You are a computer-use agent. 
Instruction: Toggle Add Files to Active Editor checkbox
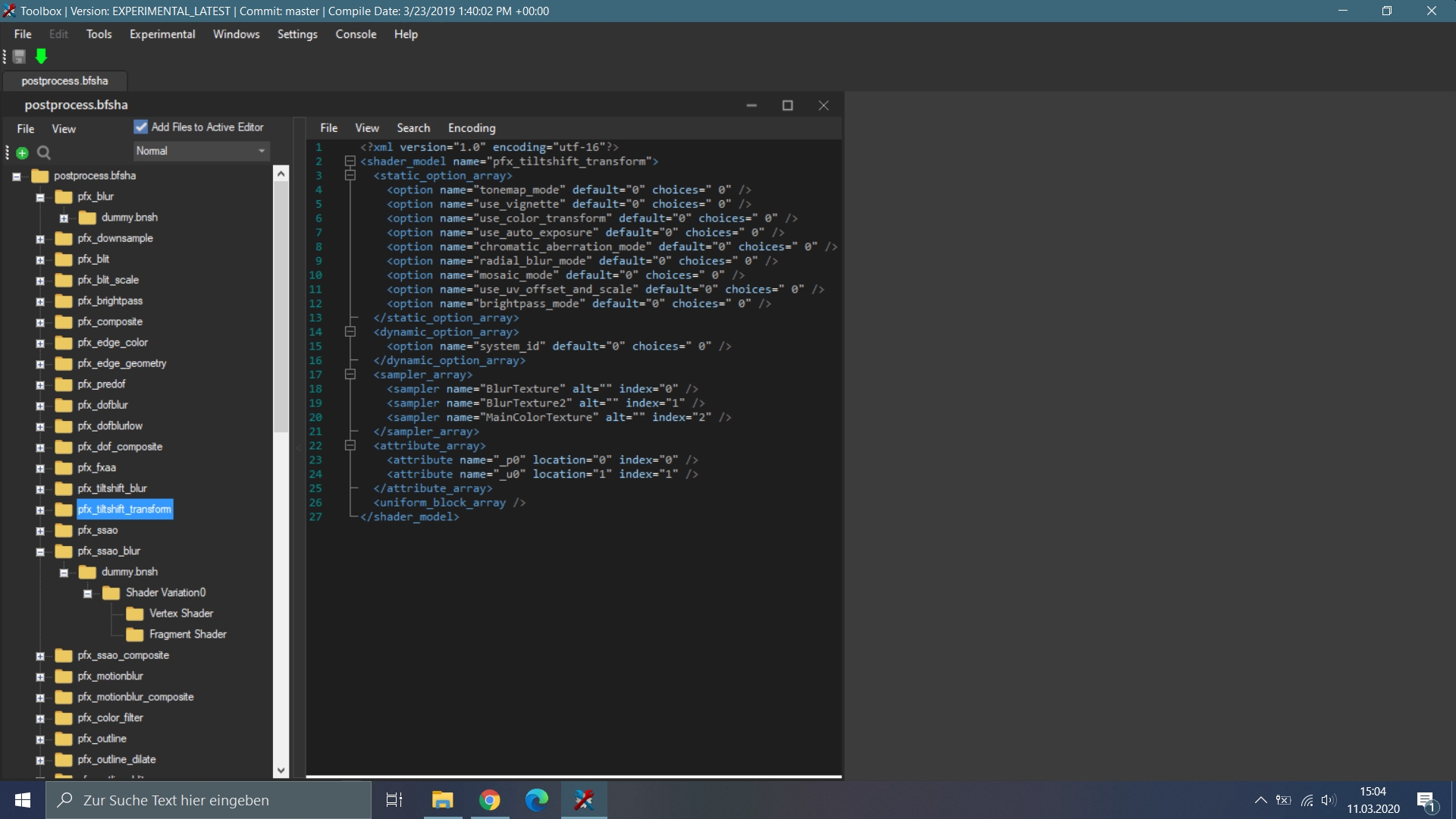point(141,127)
